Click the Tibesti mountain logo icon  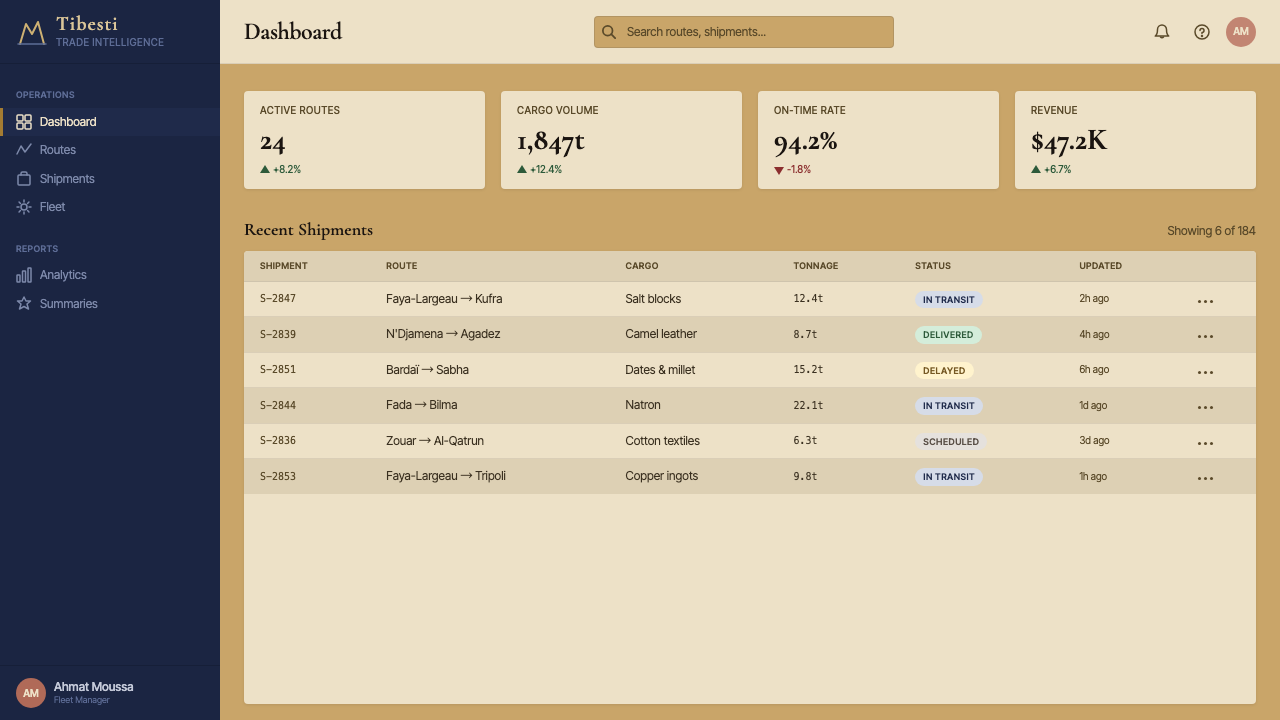[32, 32]
